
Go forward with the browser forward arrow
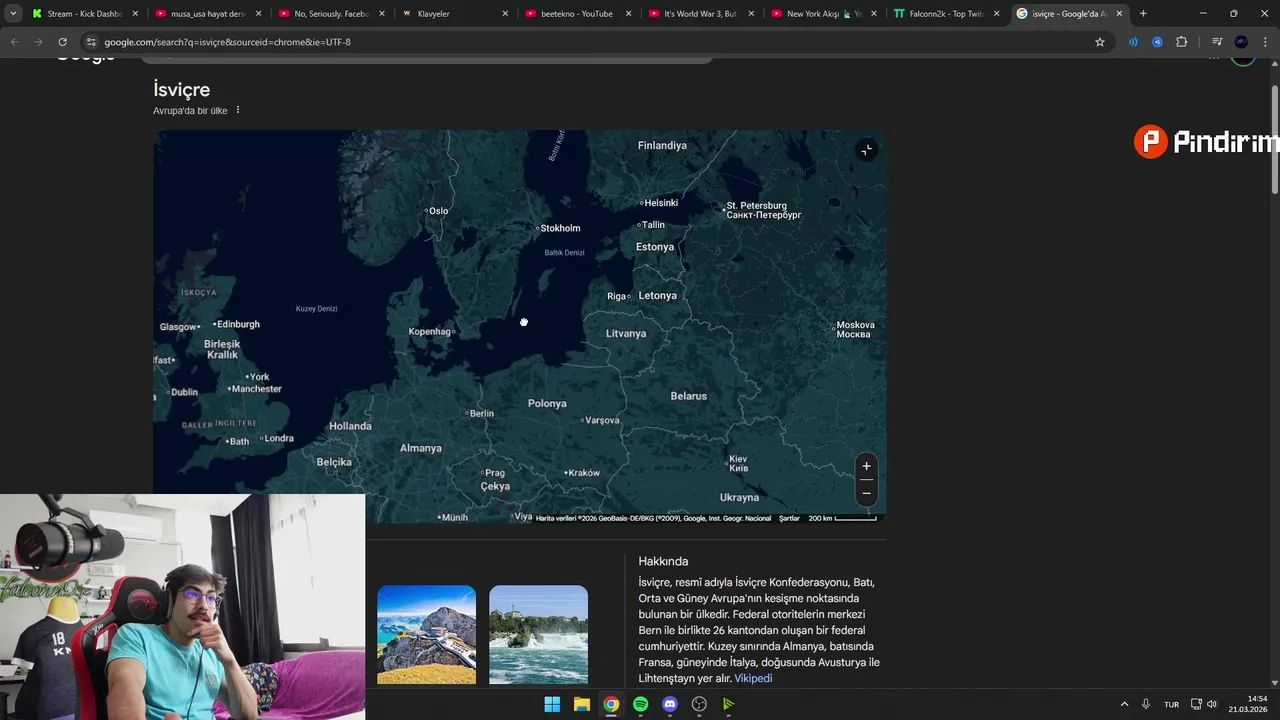38,42
